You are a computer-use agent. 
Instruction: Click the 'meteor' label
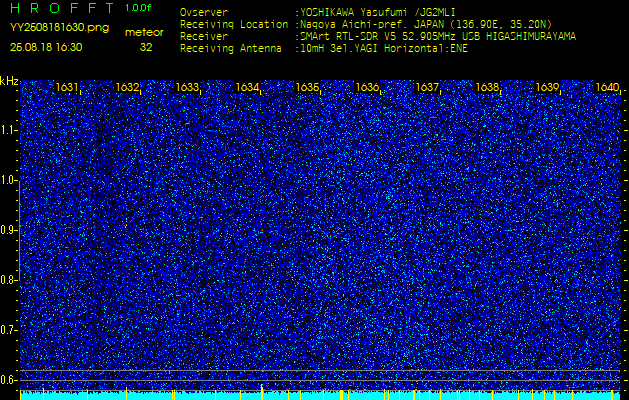pyautogui.click(x=144, y=33)
